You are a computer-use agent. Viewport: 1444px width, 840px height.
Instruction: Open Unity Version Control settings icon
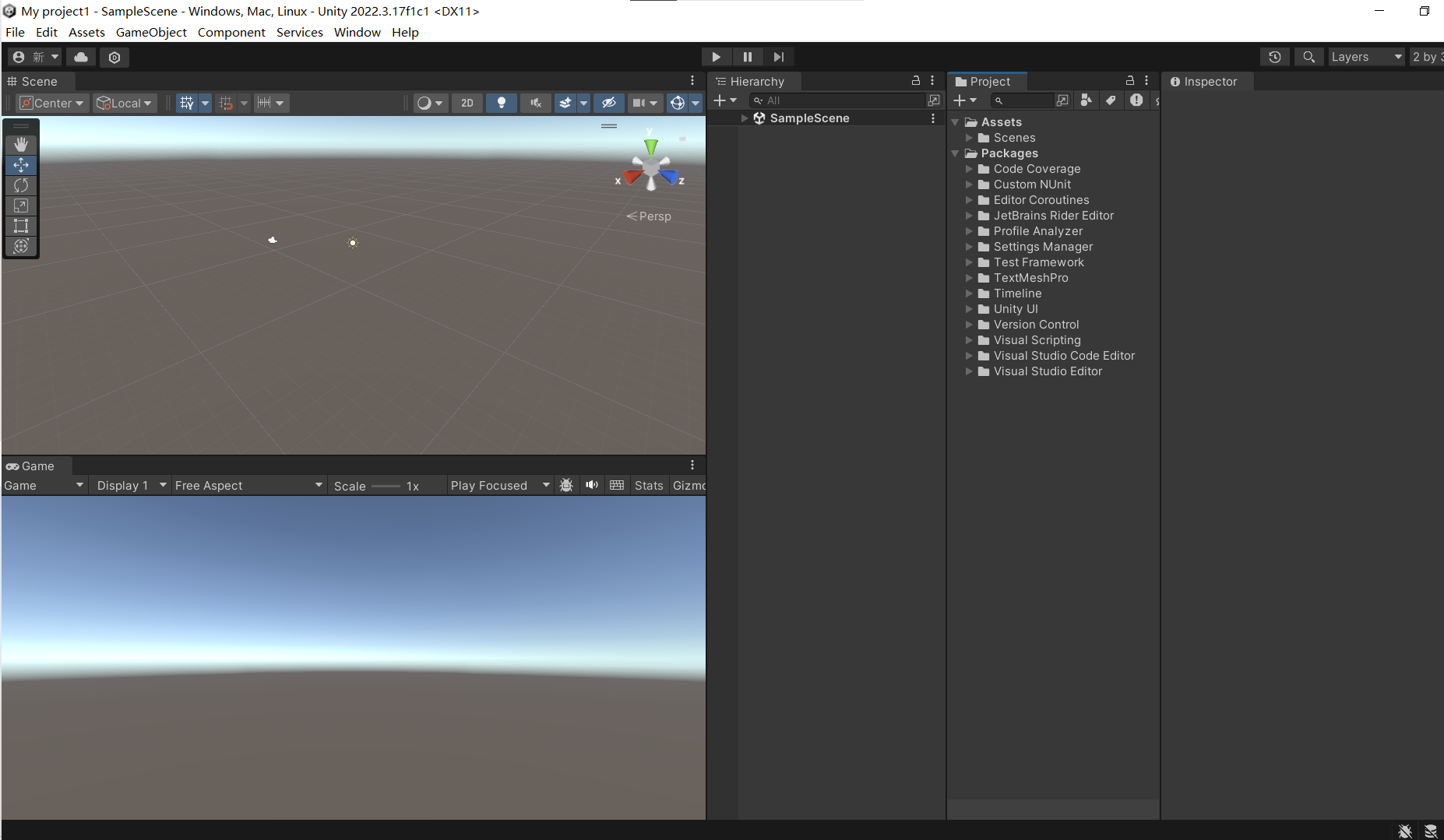(114, 57)
